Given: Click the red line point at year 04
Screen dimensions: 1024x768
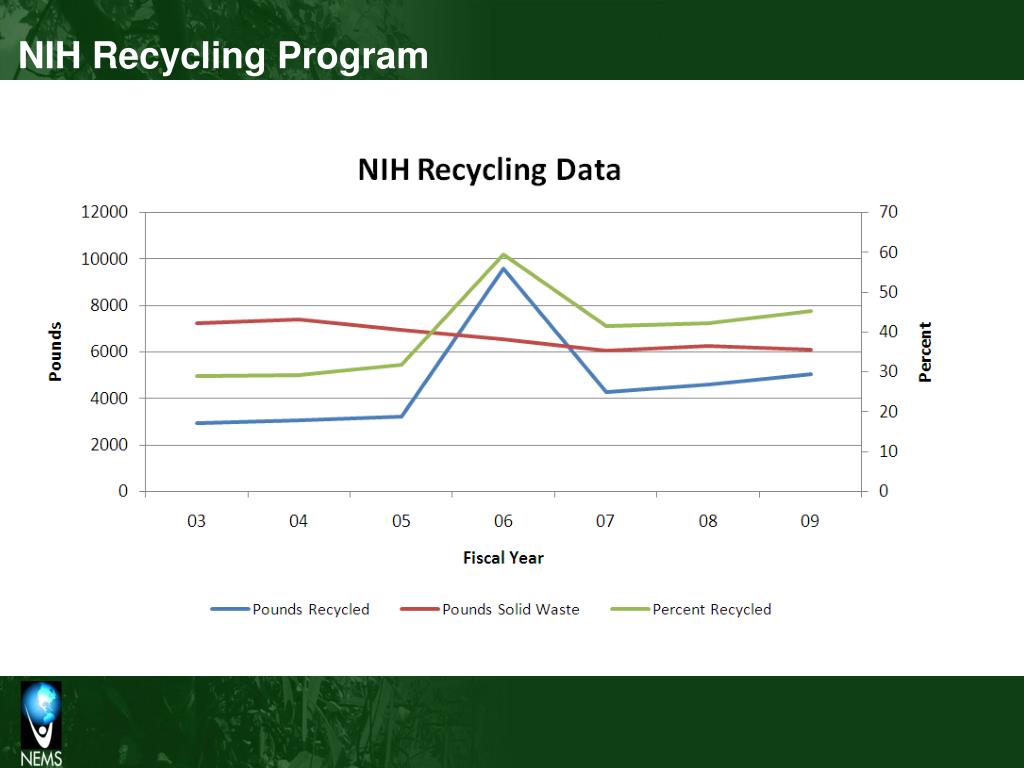Looking at the screenshot, I should (x=298, y=319).
